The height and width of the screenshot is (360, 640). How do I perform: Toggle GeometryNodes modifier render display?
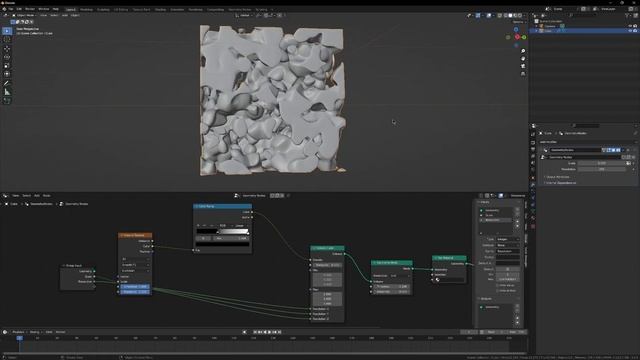point(618,150)
